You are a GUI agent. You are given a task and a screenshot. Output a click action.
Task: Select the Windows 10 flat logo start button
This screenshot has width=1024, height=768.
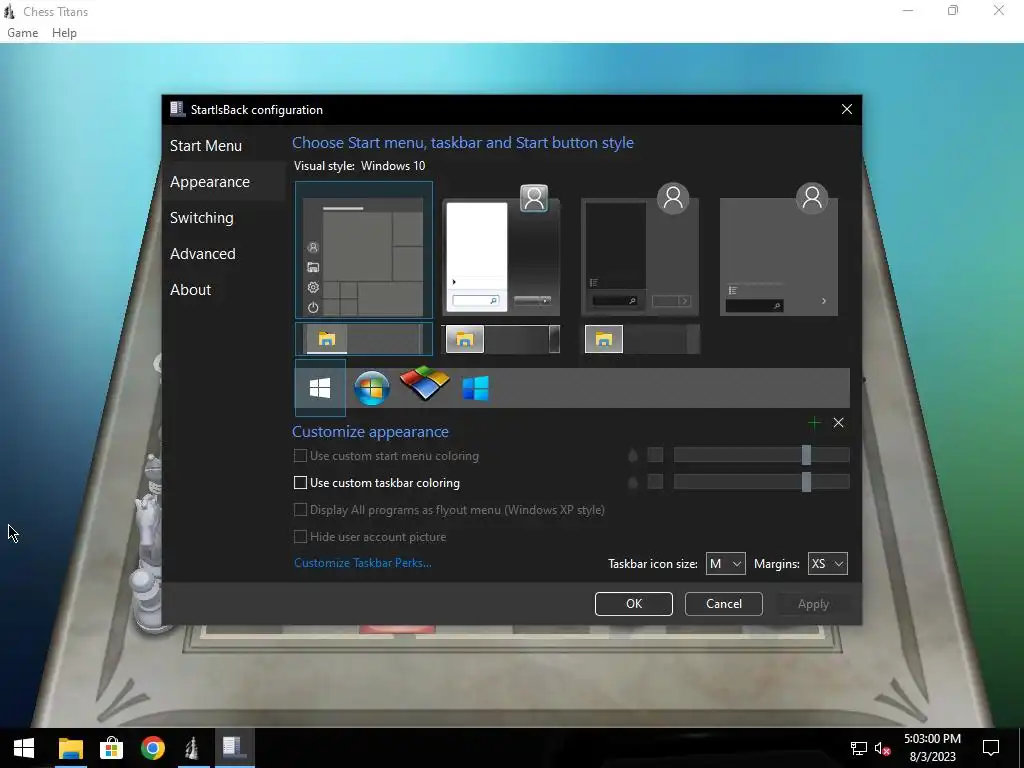[320, 388]
